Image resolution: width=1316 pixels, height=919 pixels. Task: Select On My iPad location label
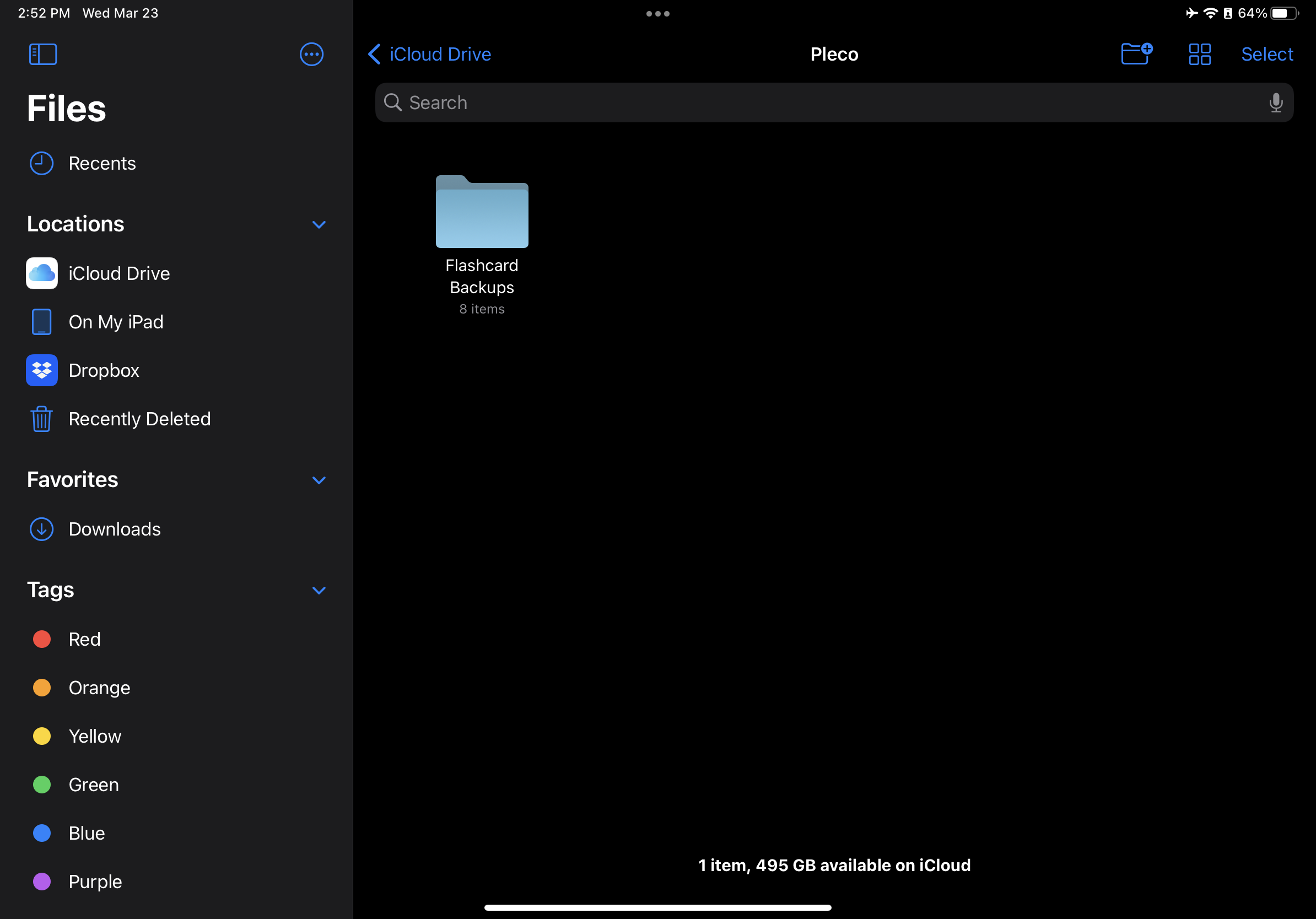(116, 322)
